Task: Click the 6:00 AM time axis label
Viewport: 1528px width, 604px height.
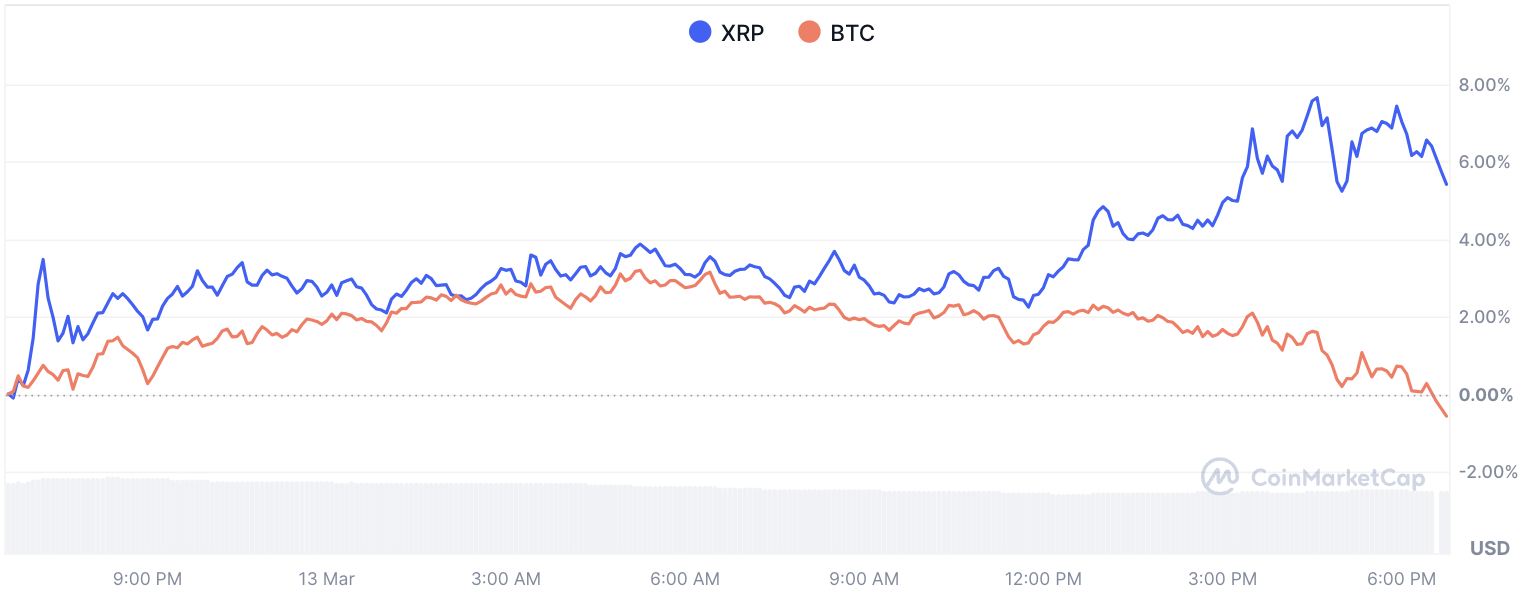Action: click(685, 579)
